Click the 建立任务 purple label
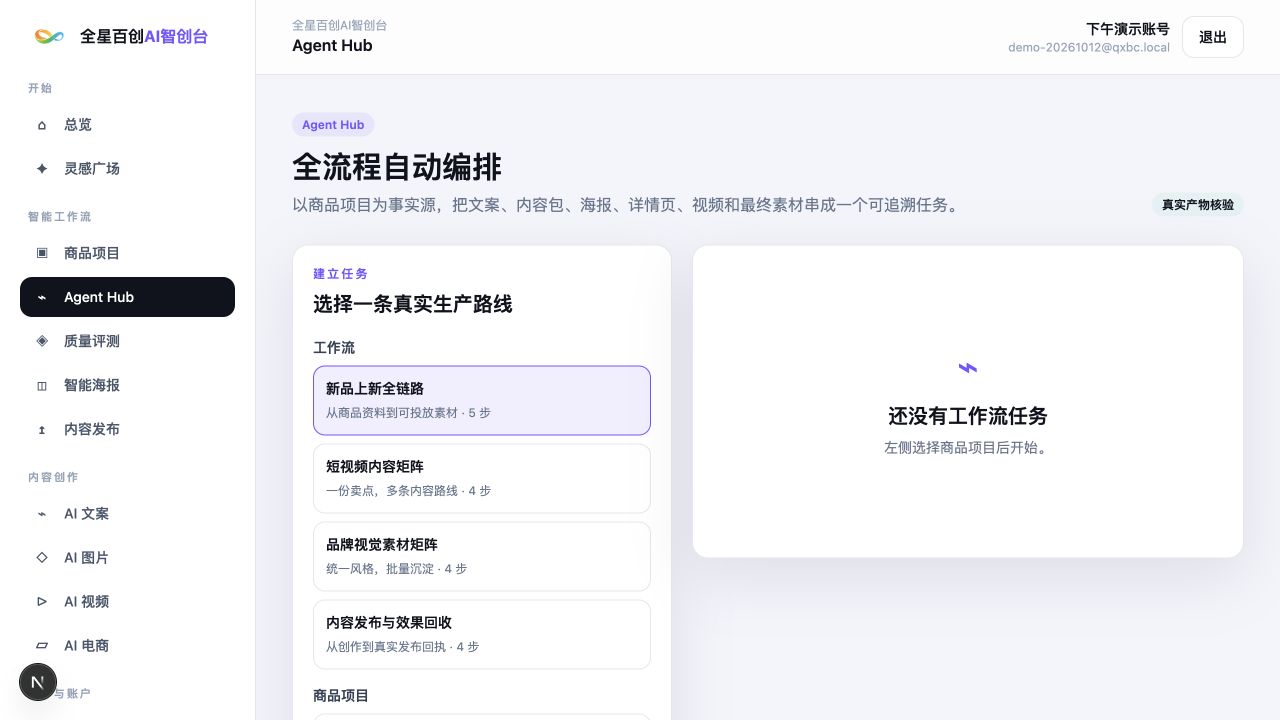This screenshot has height=720, width=1280. tap(341, 274)
